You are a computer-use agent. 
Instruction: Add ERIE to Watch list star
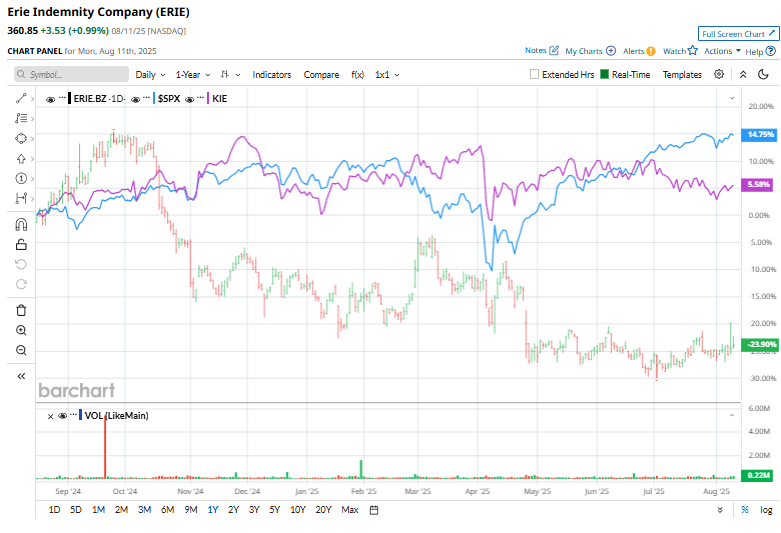pyautogui.click(x=692, y=50)
